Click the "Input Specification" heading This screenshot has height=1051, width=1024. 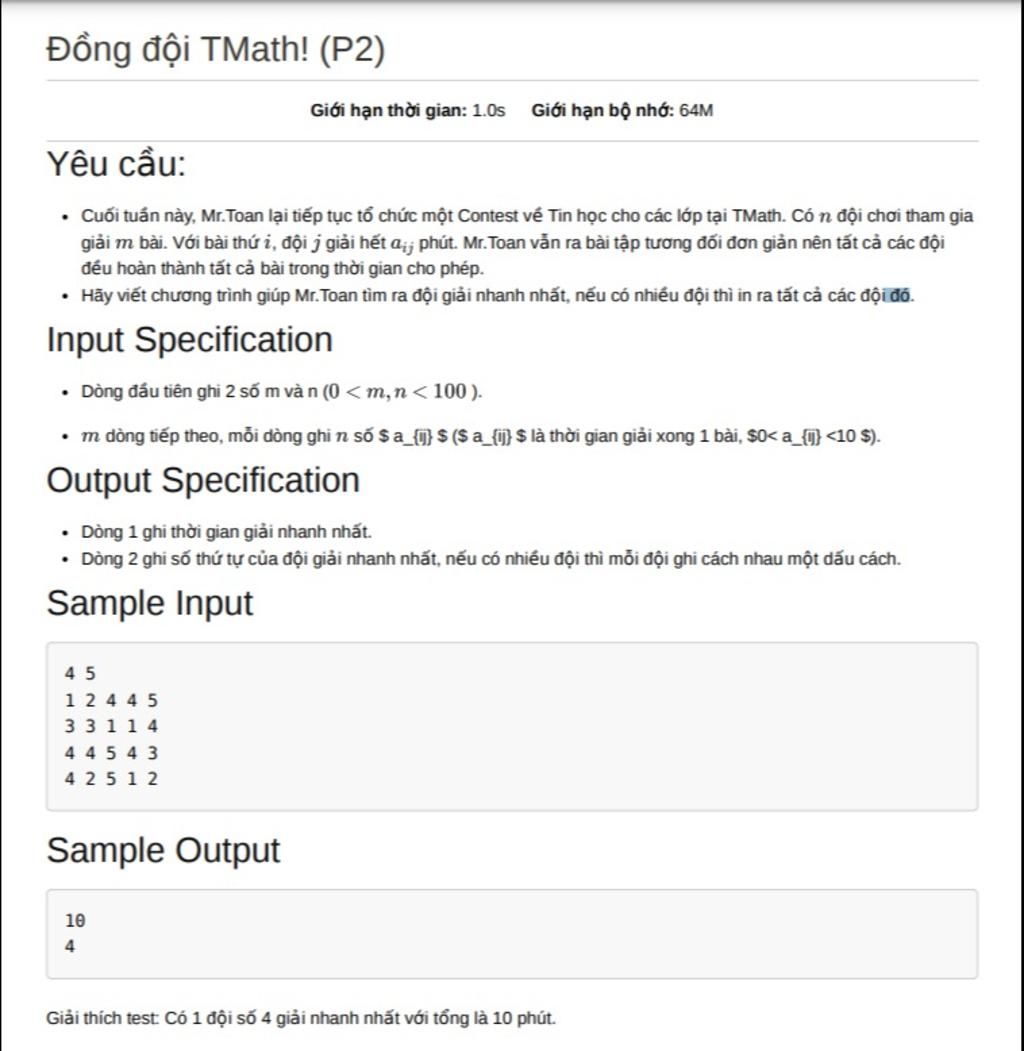(189, 340)
